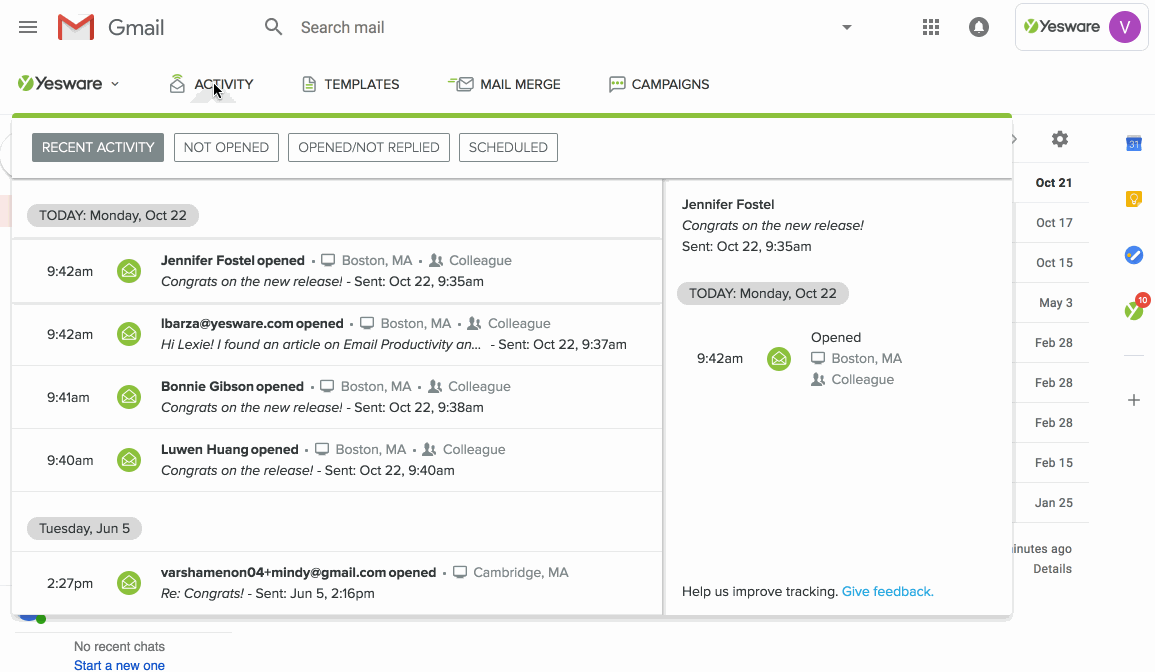This screenshot has width=1155, height=672.
Task: Select the Opened/Not Replied filter
Action: point(369,147)
